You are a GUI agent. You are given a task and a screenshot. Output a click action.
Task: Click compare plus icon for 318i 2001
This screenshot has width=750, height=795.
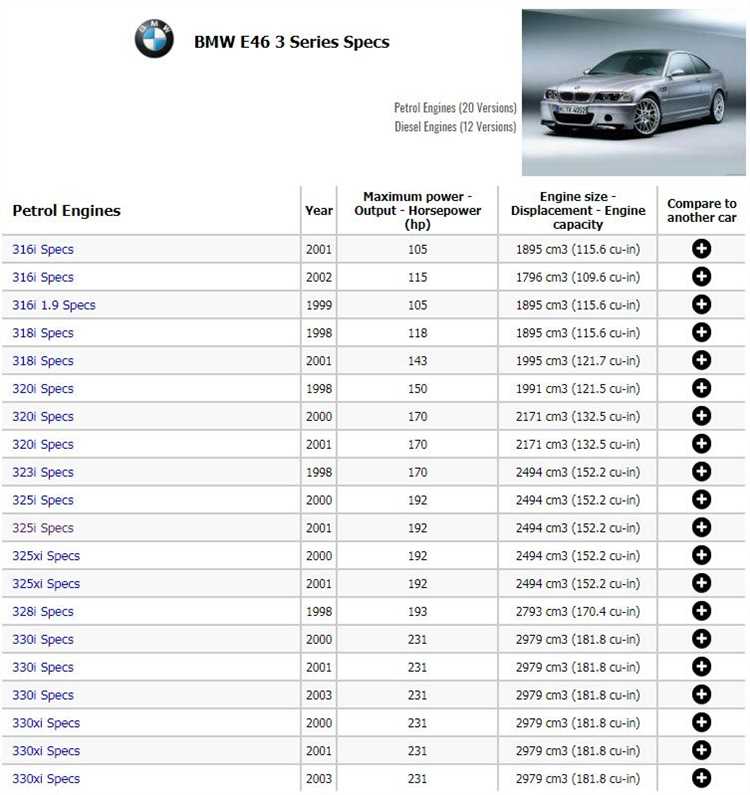pos(701,361)
